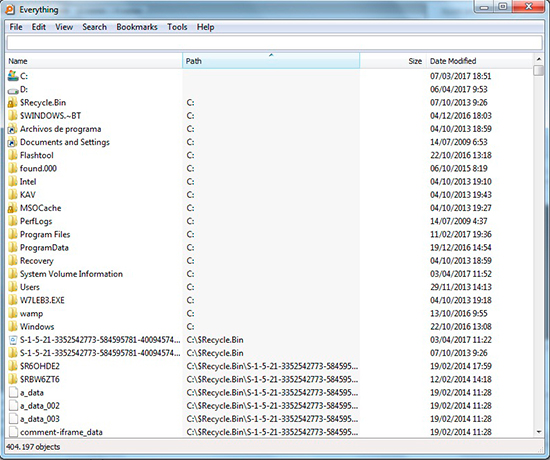The height and width of the screenshot is (460, 550).
Task: Select the Program Files folder row
Action: [270, 234]
